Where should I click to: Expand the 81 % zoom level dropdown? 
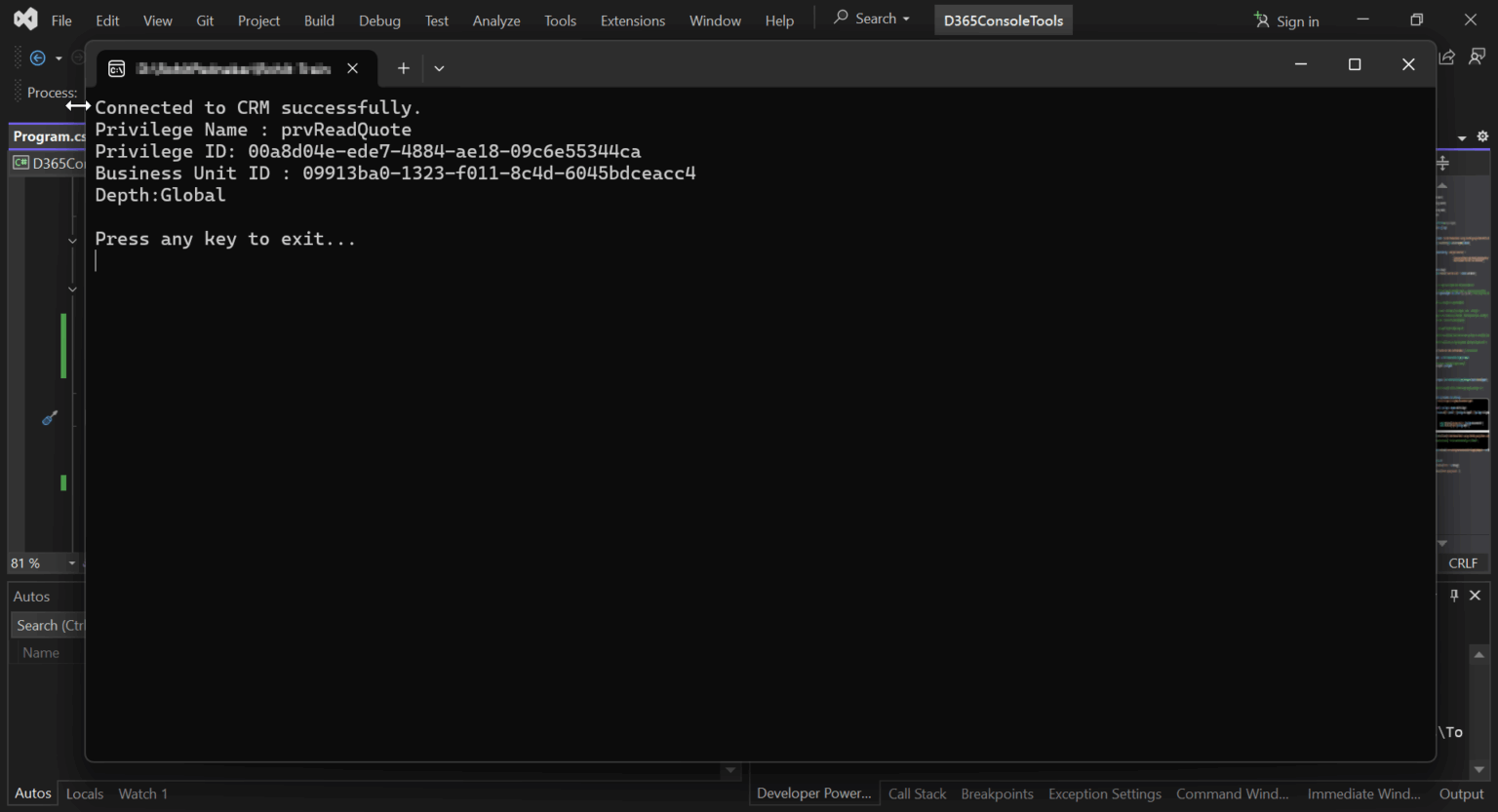(71, 563)
